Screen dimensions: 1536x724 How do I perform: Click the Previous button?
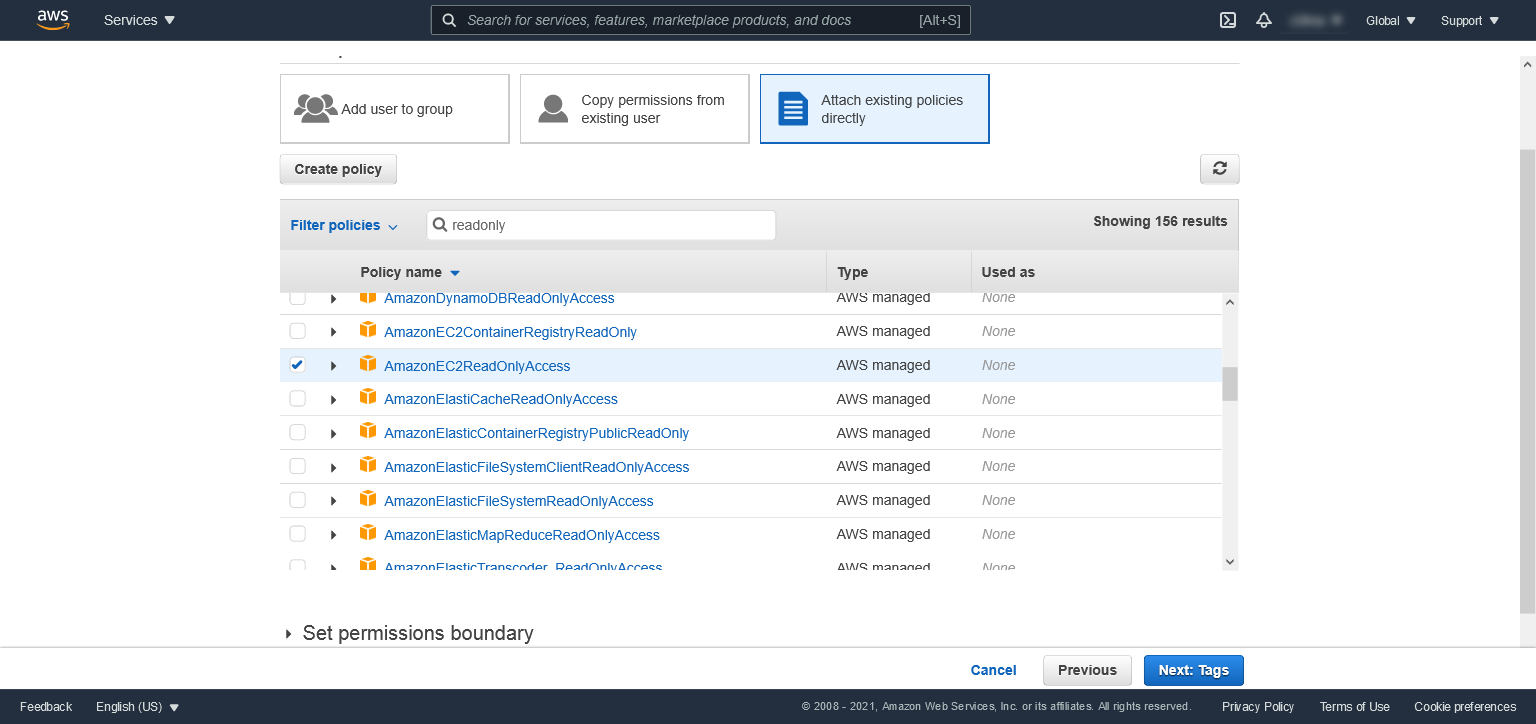pyautogui.click(x=1087, y=670)
